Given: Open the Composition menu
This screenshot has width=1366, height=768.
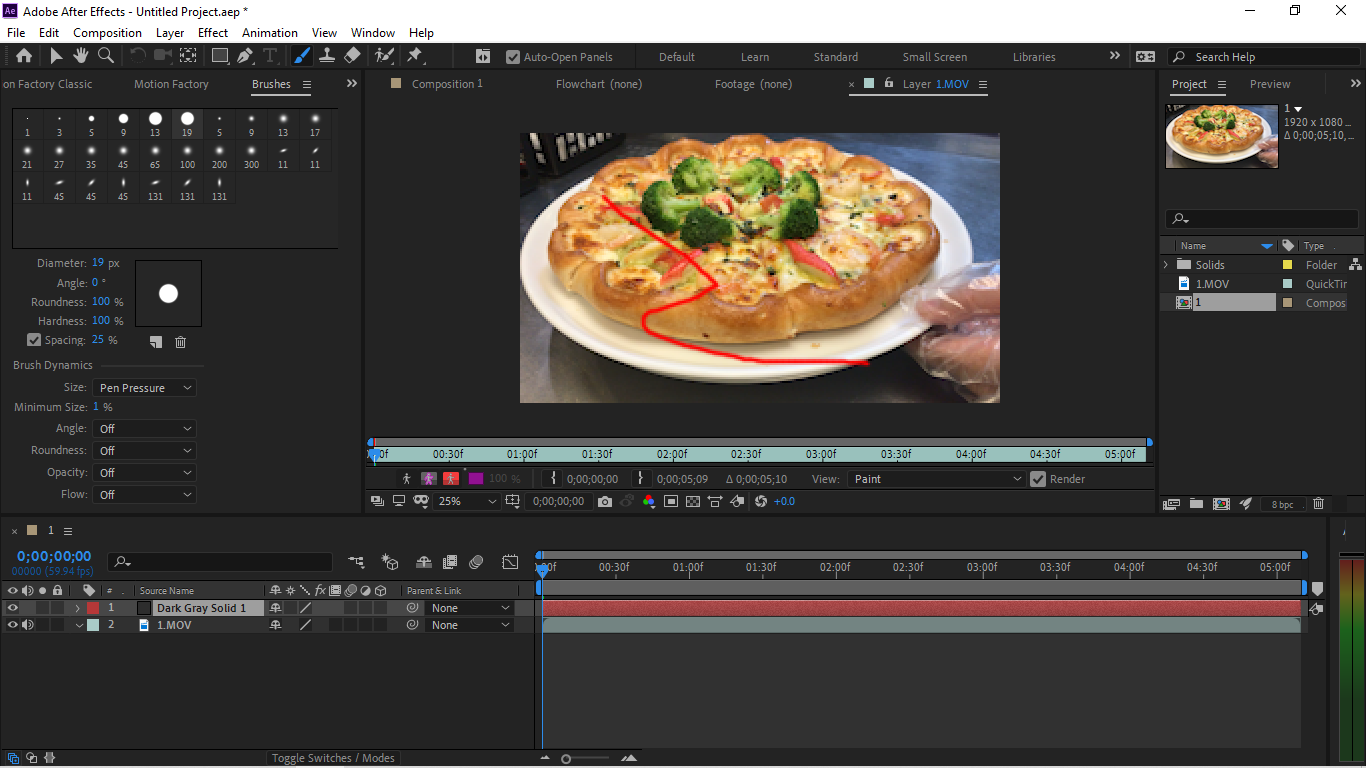Looking at the screenshot, I should (x=107, y=32).
